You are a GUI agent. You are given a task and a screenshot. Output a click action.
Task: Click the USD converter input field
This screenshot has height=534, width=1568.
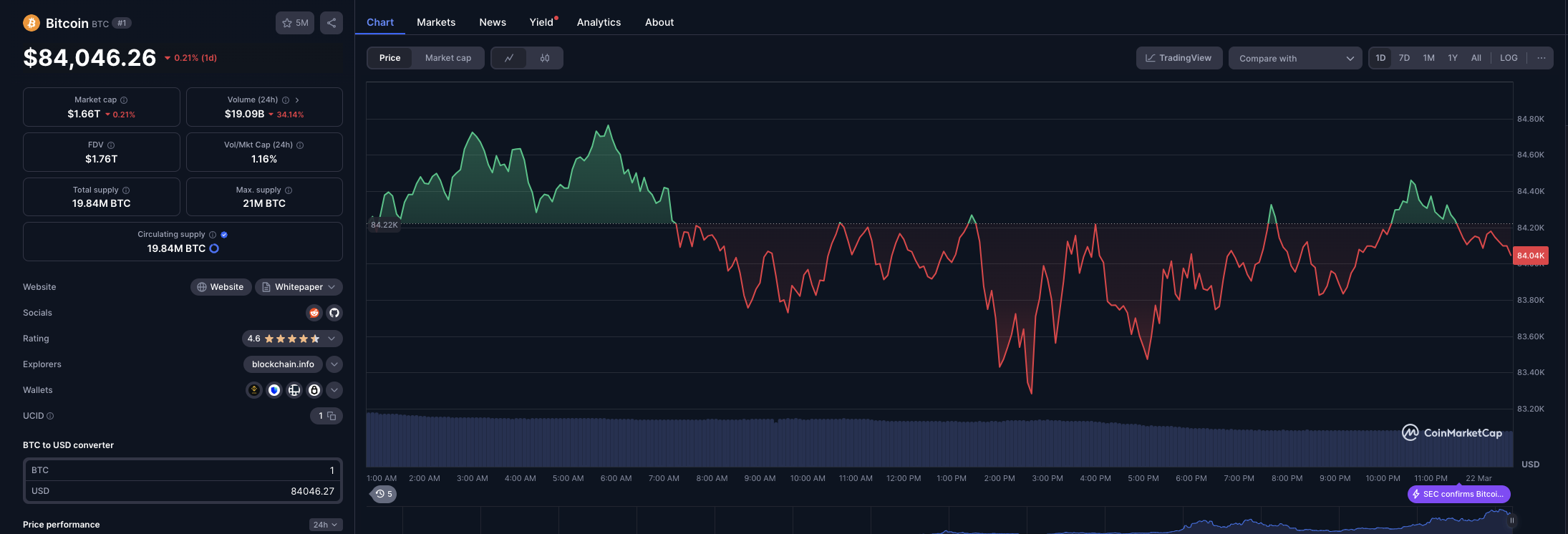pos(183,491)
